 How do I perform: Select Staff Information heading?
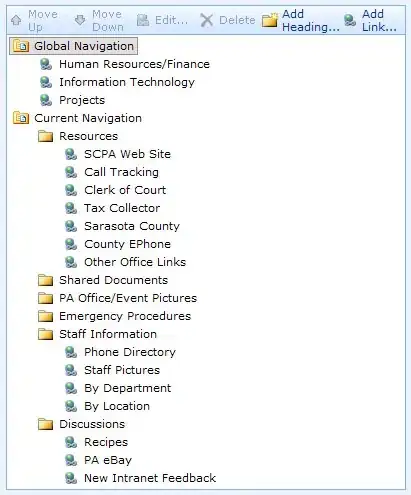tap(108, 334)
